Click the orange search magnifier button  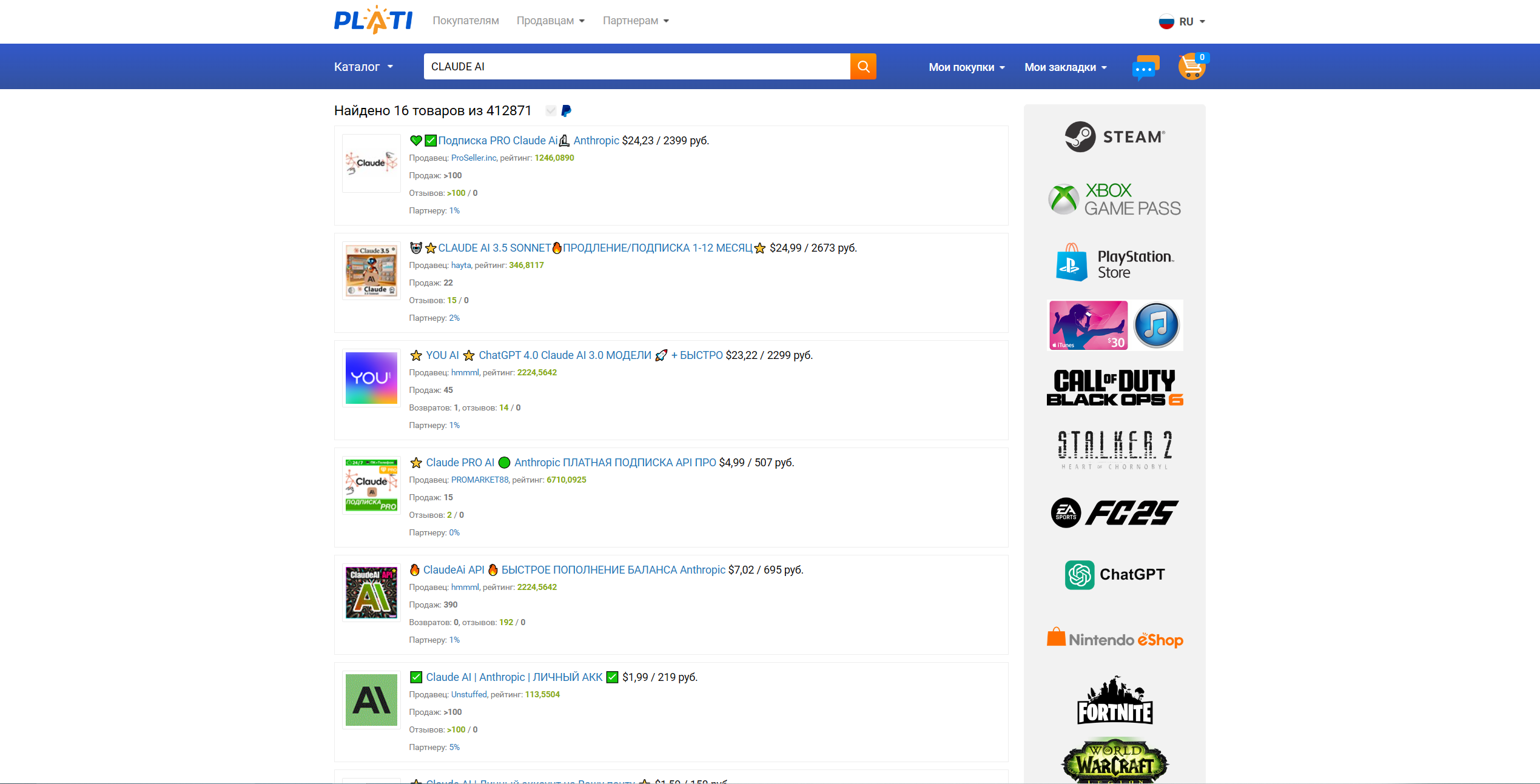point(863,67)
